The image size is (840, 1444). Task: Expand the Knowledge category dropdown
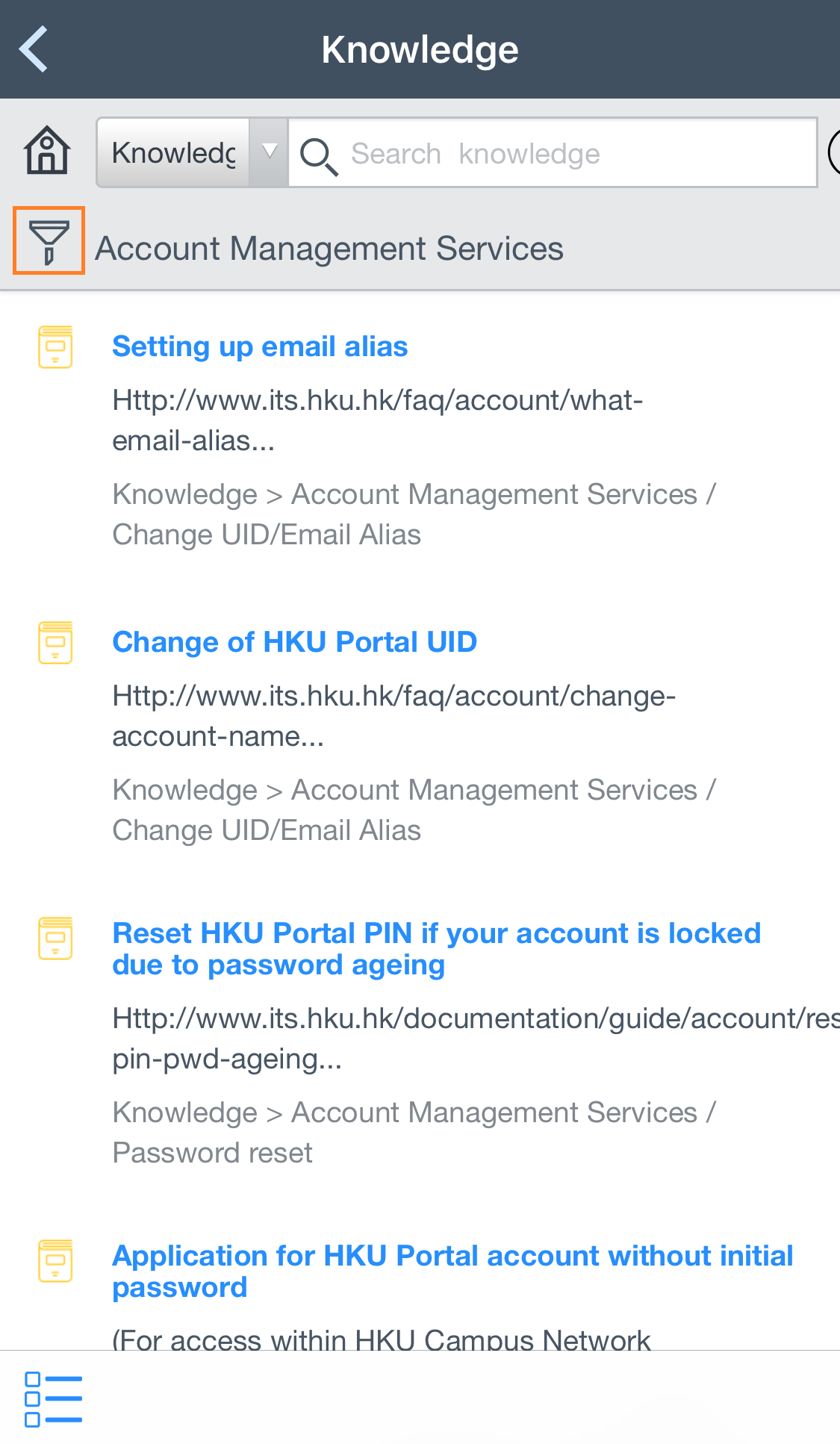[x=268, y=152]
